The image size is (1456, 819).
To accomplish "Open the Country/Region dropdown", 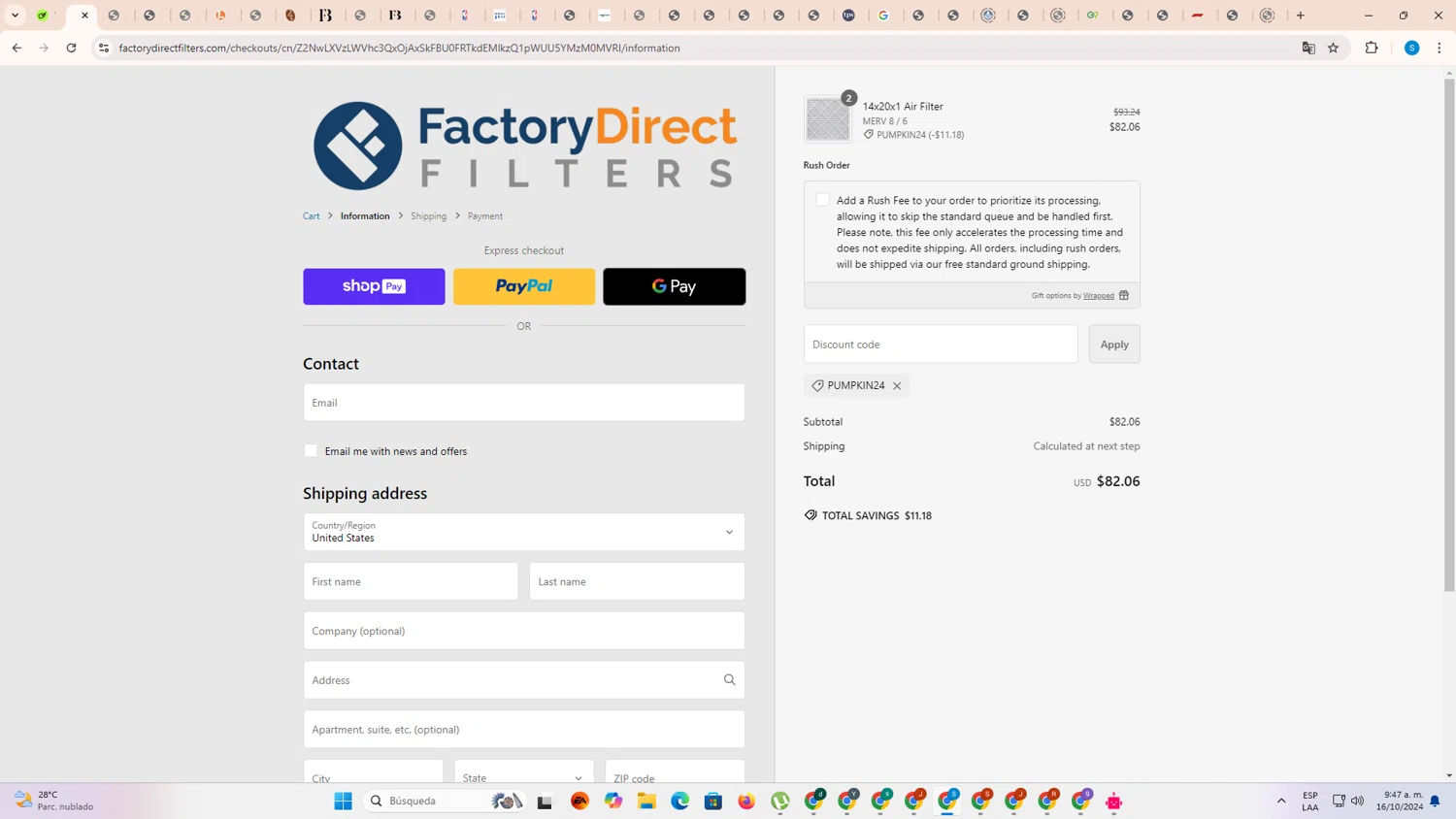I will (524, 532).
